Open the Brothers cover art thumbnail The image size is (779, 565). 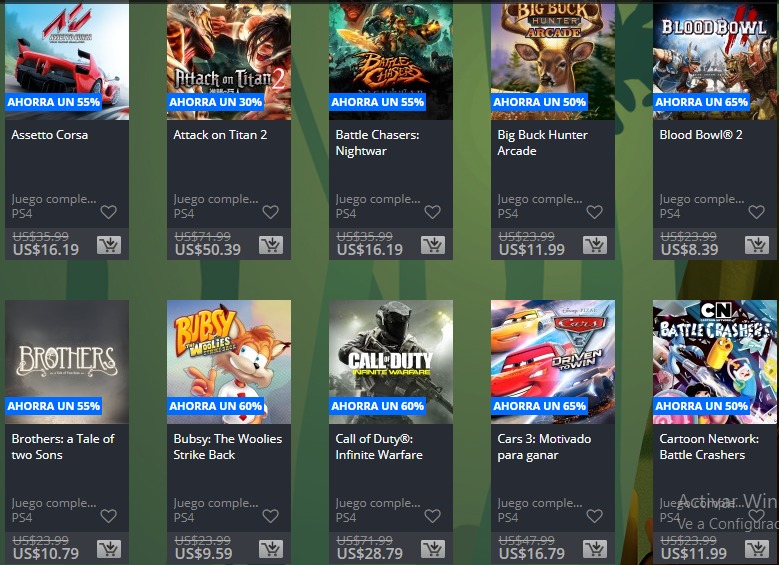(x=67, y=362)
